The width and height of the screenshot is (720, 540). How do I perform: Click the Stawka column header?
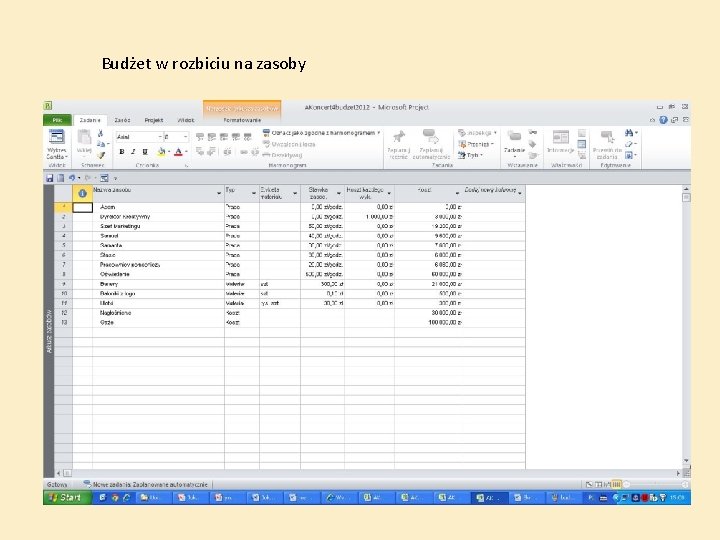(x=322, y=193)
